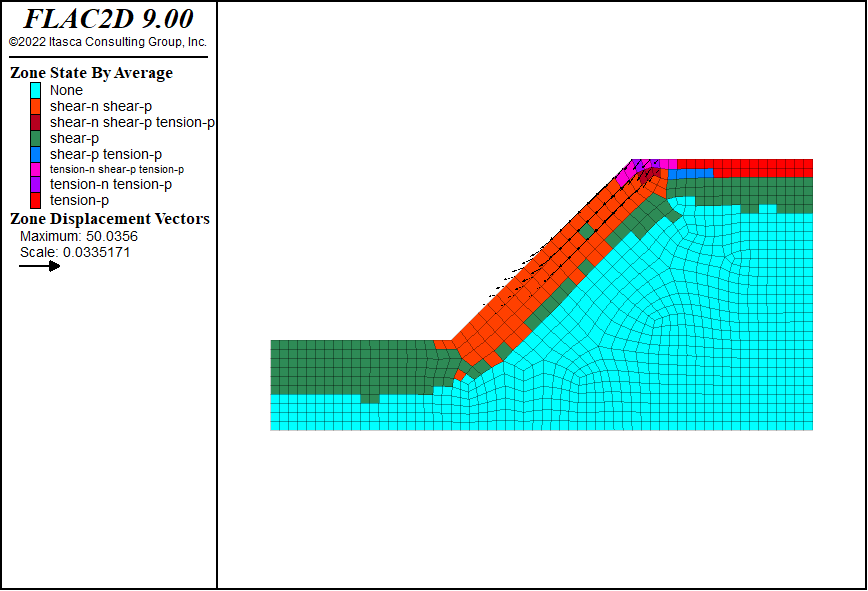Click the red tension-p legend swatch
Screen dimensions: 868x591
35,200
